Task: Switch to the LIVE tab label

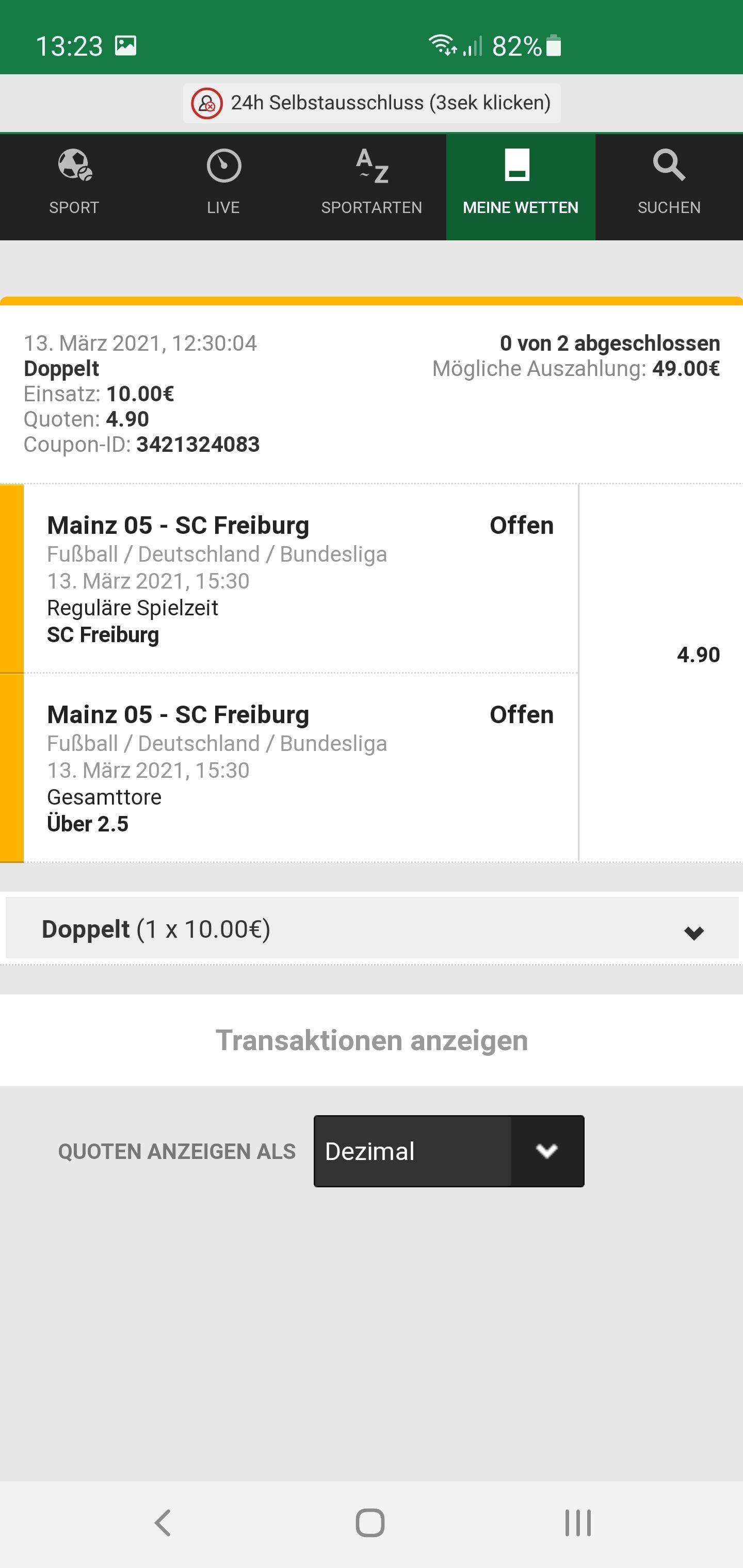Action: pyautogui.click(x=223, y=207)
